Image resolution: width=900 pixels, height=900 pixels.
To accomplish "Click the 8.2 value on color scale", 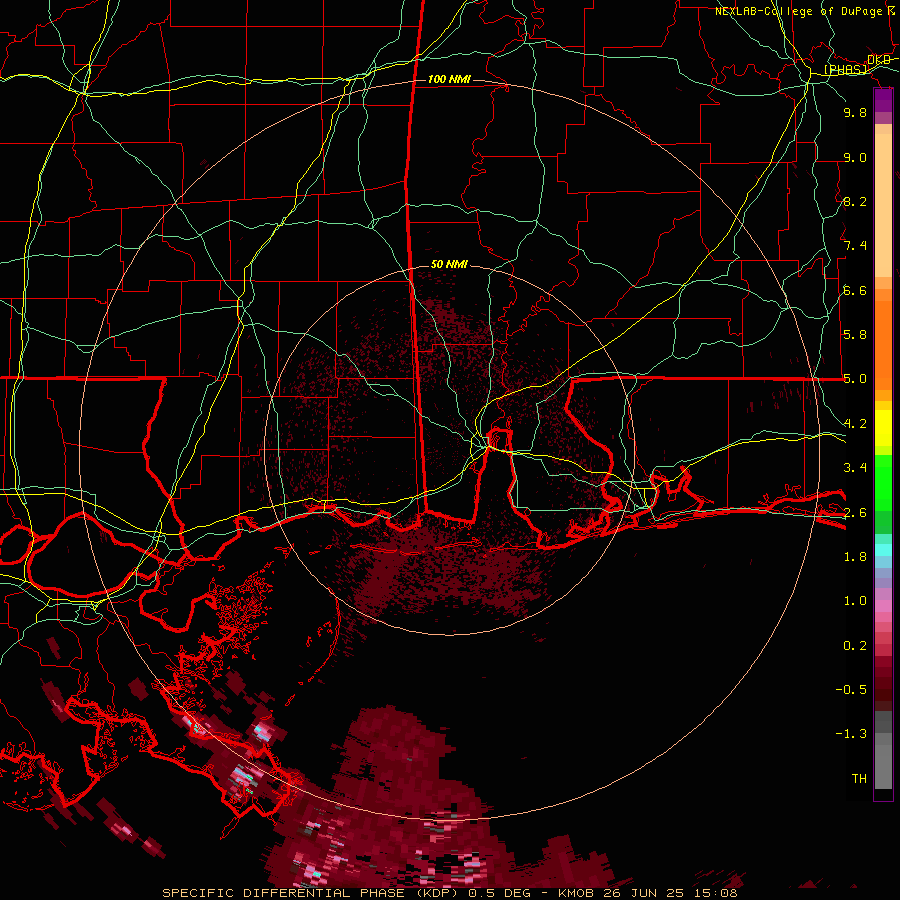I will [x=855, y=201].
